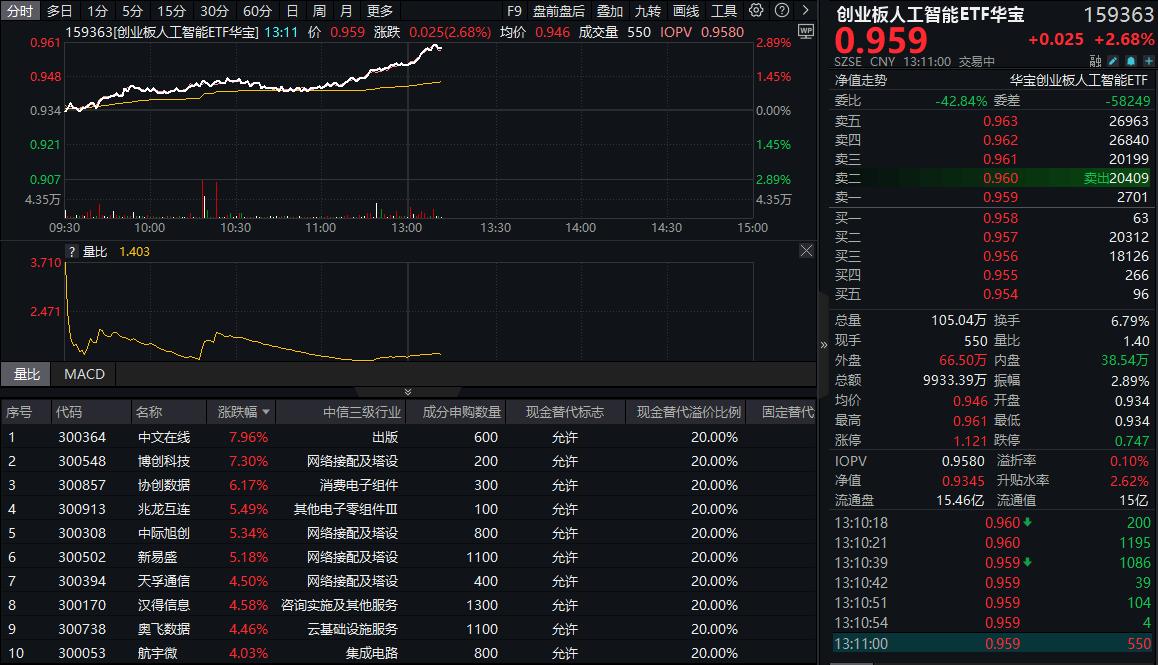Click the help question-mark icon in the toolbar

(780, 12)
